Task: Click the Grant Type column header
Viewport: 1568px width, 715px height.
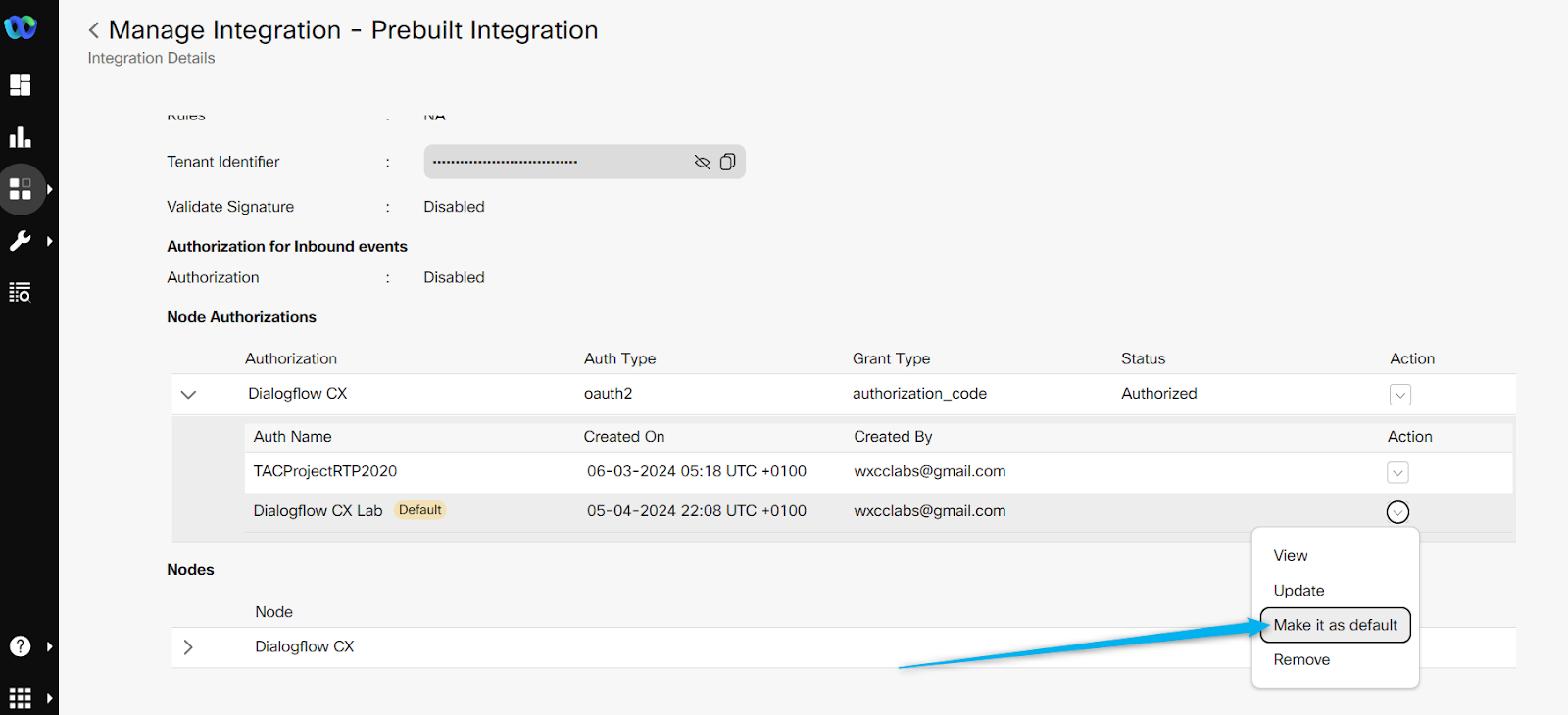Action: 892,359
